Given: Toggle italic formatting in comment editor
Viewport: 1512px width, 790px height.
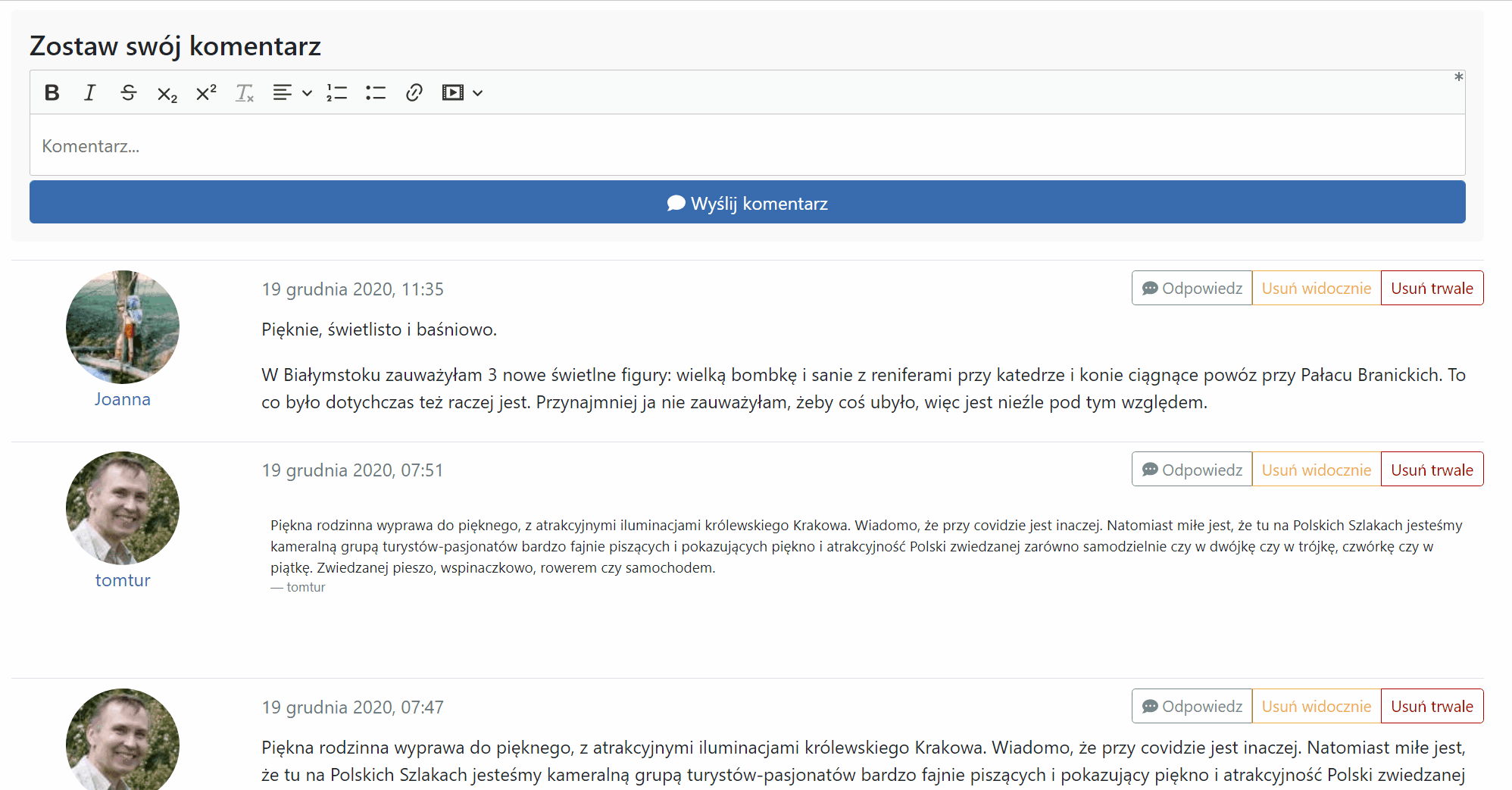Looking at the screenshot, I should (90, 92).
